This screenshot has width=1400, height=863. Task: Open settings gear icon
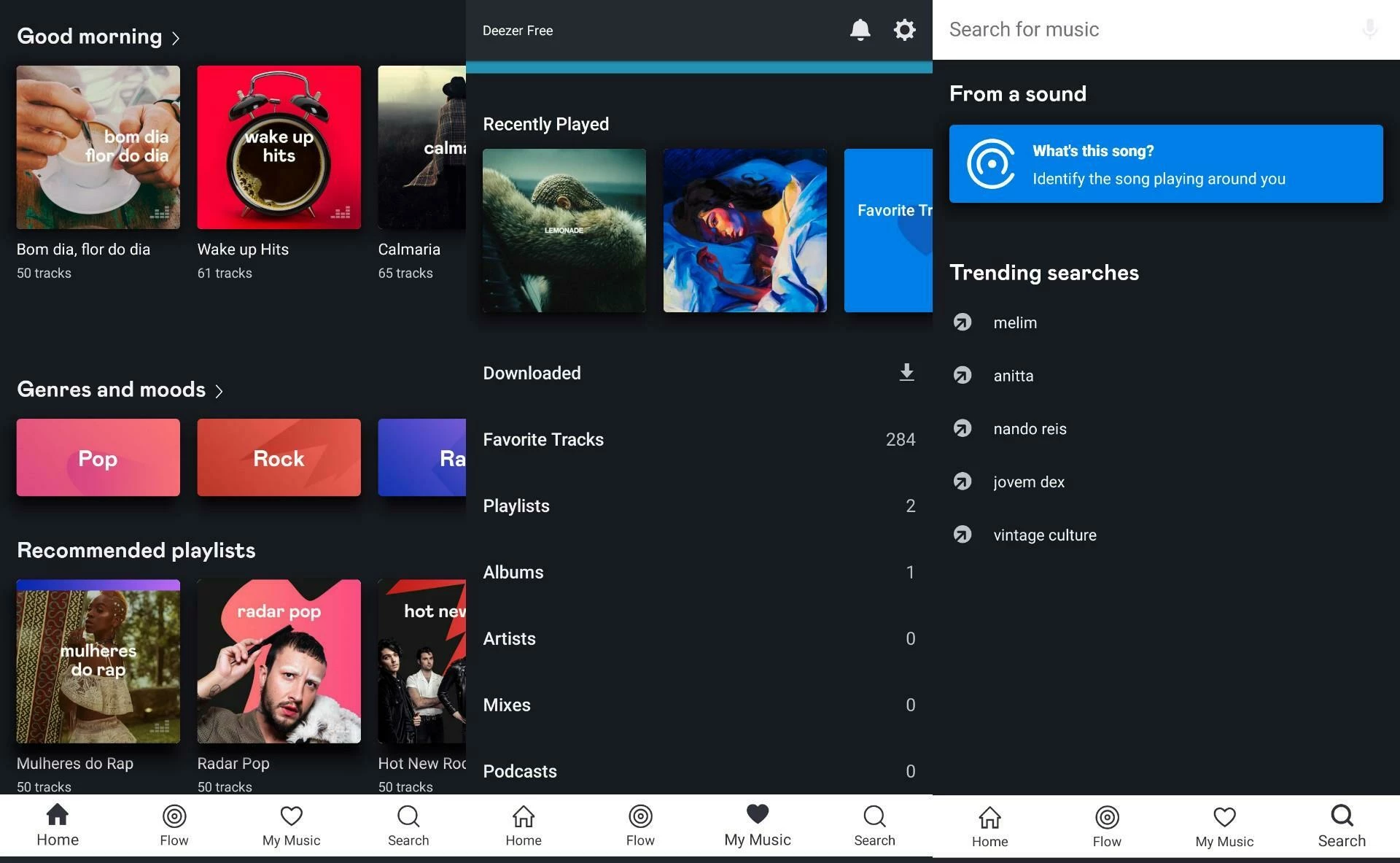[904, 30]
